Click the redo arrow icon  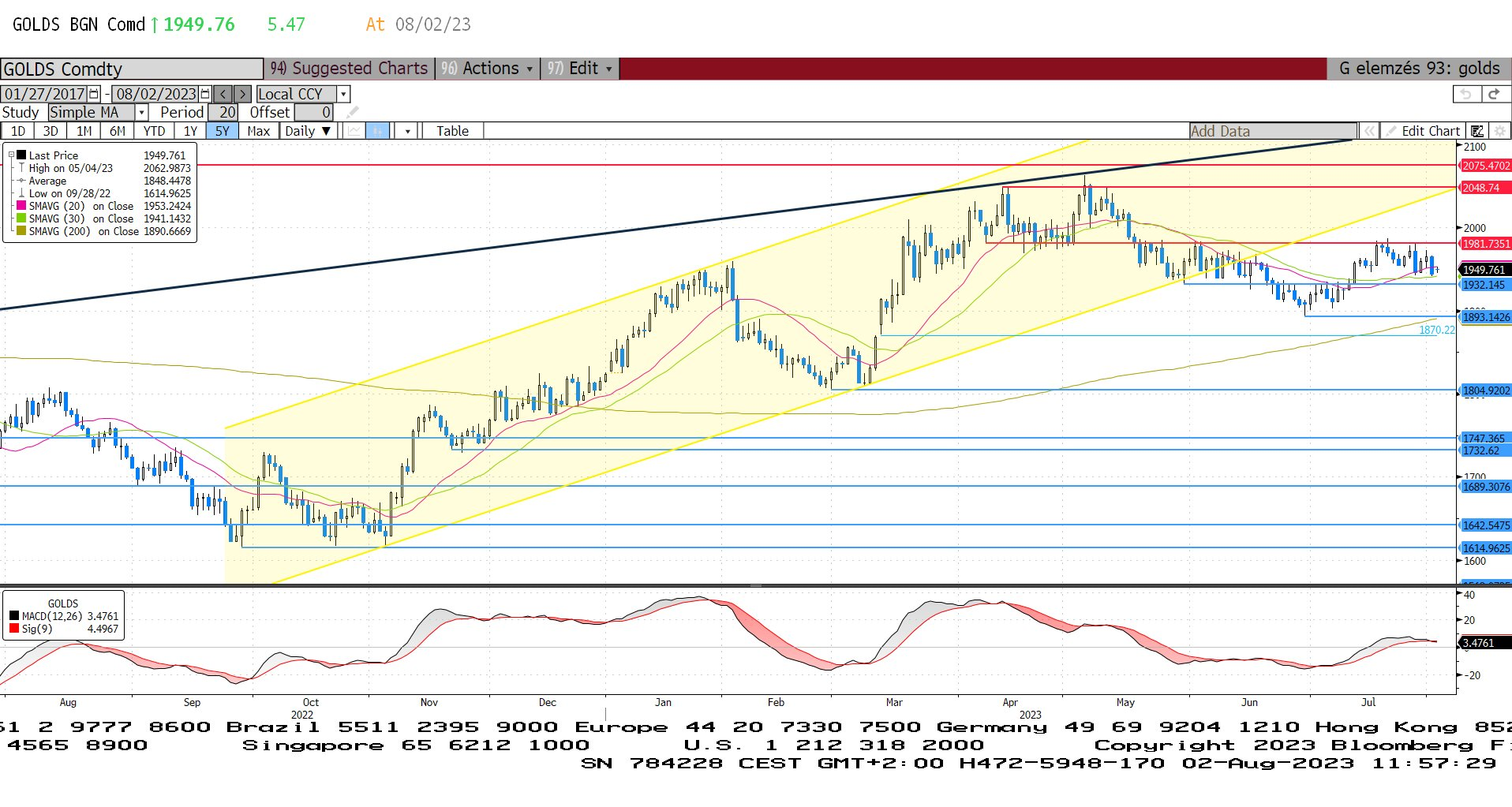[x=1493, y=94]
